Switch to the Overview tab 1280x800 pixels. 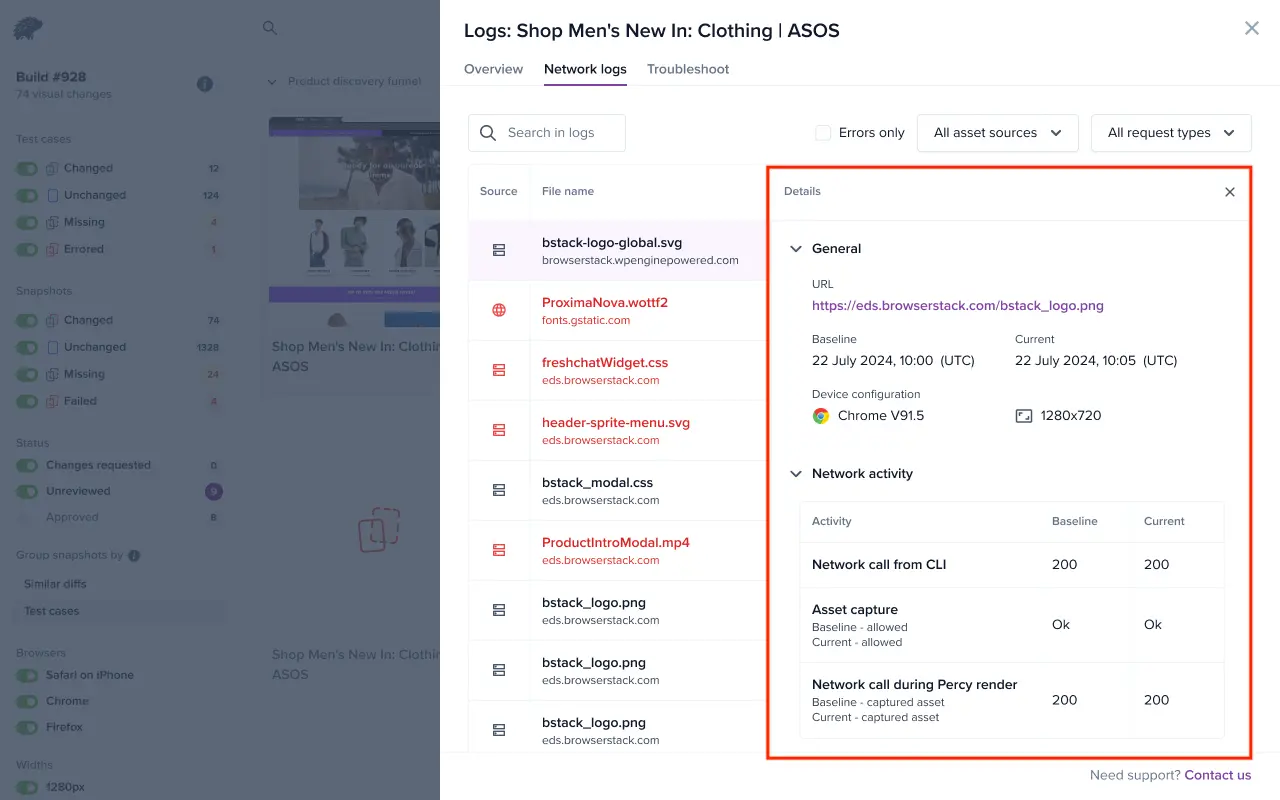point(493,69)
